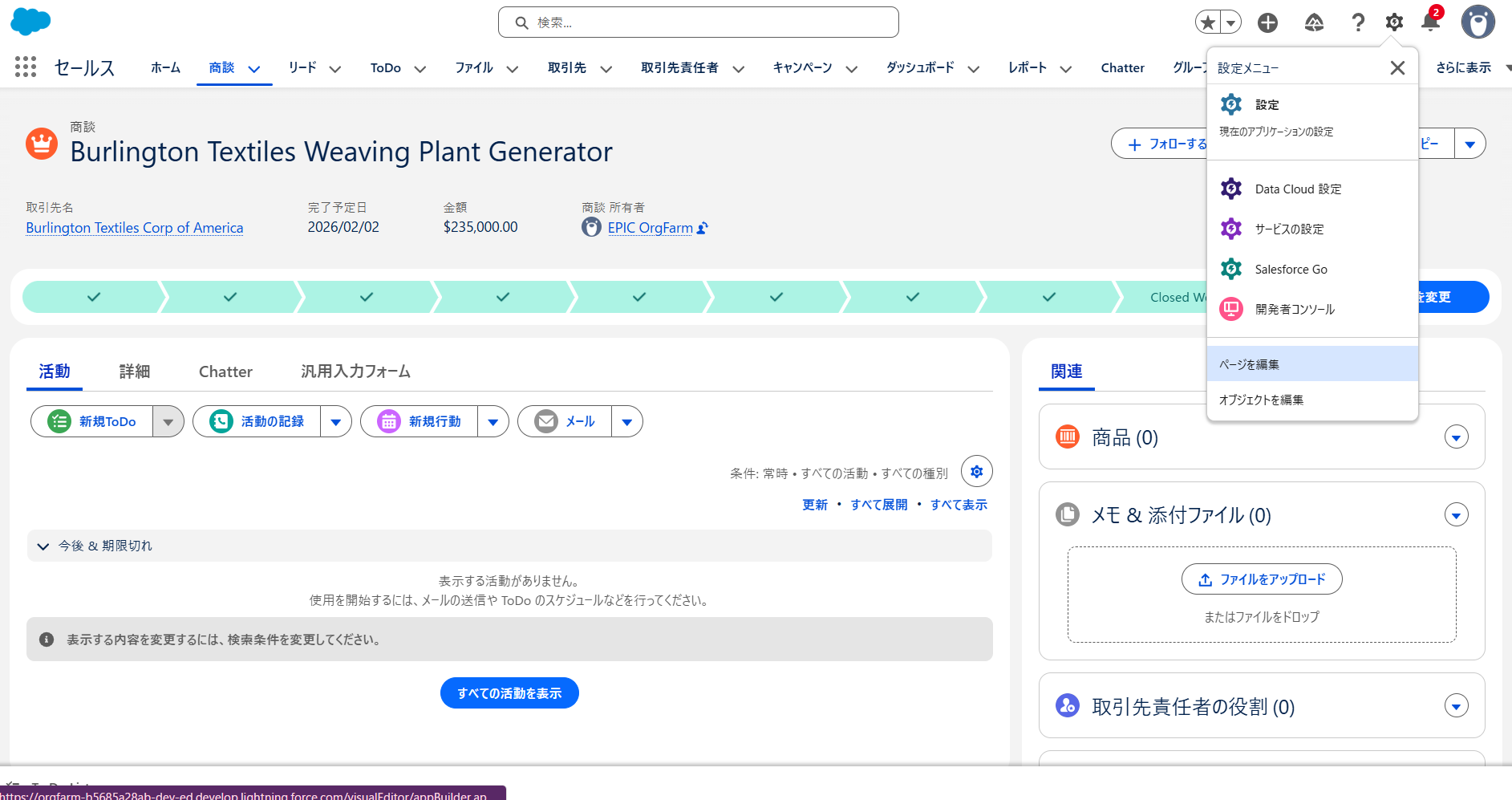Open the activity timeline filter gear
Viewport: 1512px width, 800px height.
(x=976, y=472)
